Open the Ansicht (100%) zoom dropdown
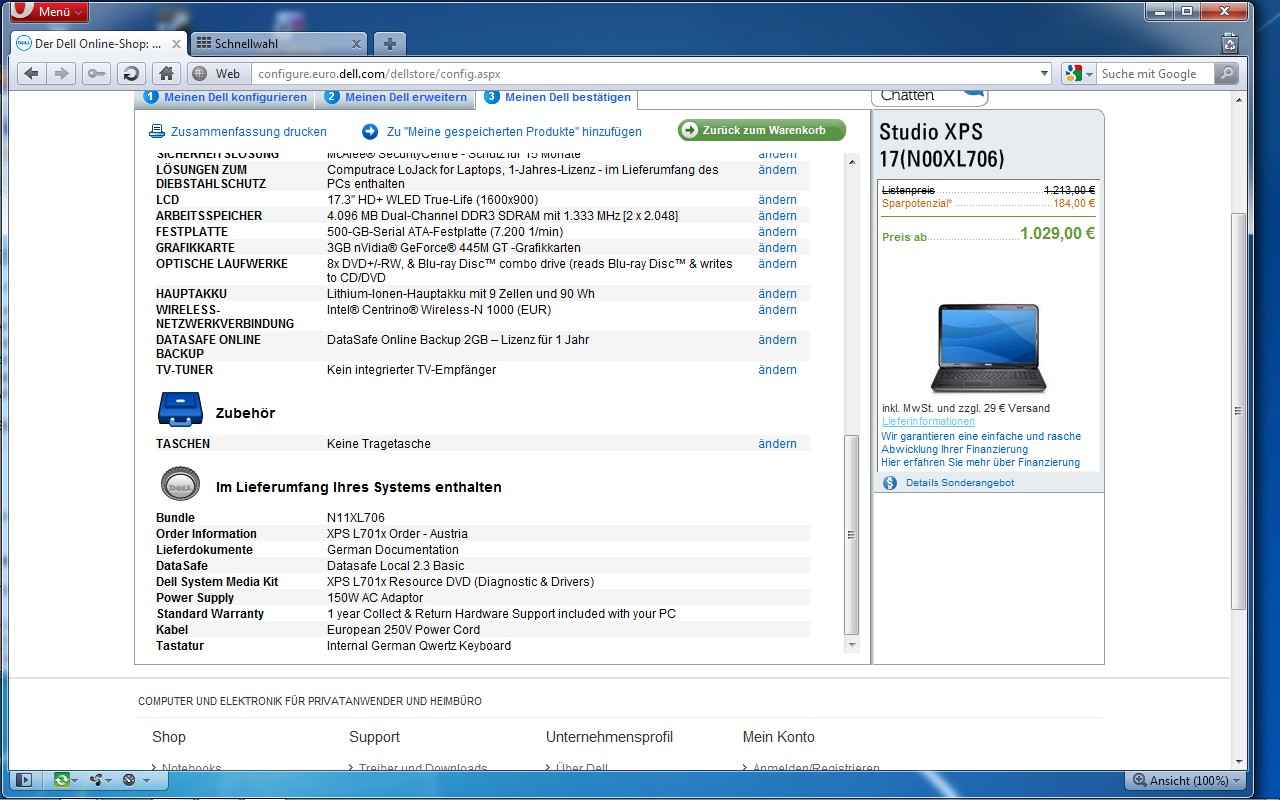 click(1185, 780)
